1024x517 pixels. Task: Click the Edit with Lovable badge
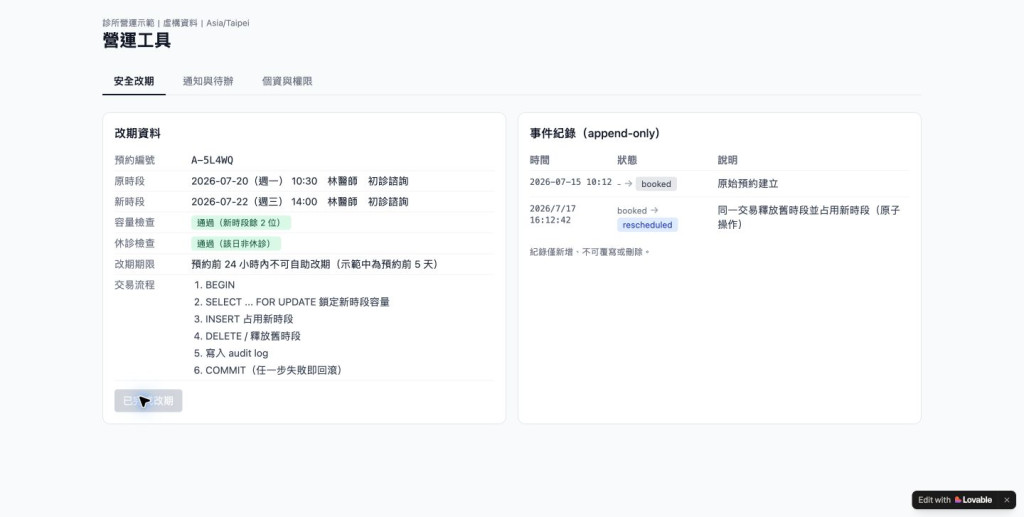[955, 500]
